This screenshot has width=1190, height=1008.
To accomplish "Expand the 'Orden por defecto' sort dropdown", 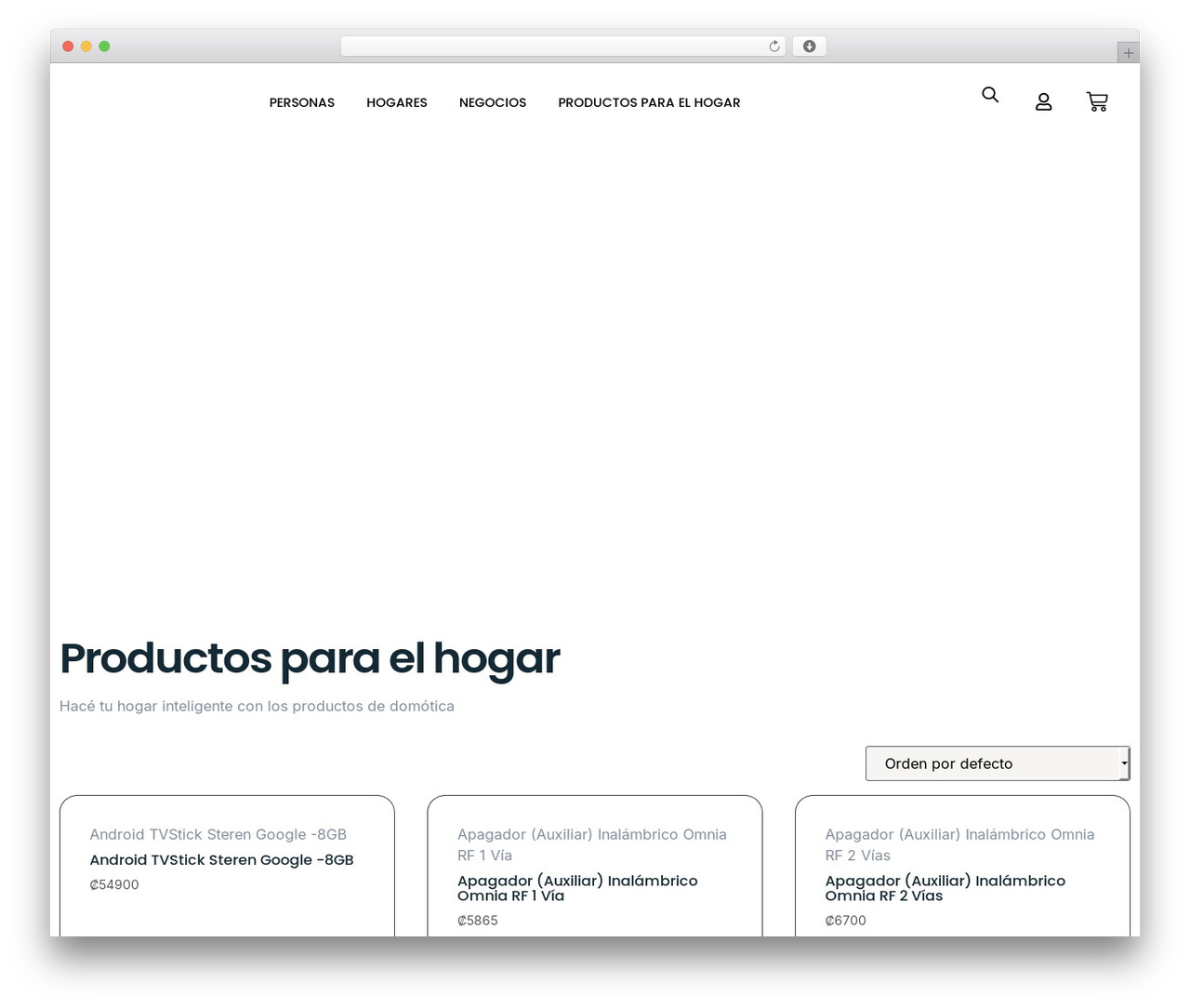I will tap(998, 763).
